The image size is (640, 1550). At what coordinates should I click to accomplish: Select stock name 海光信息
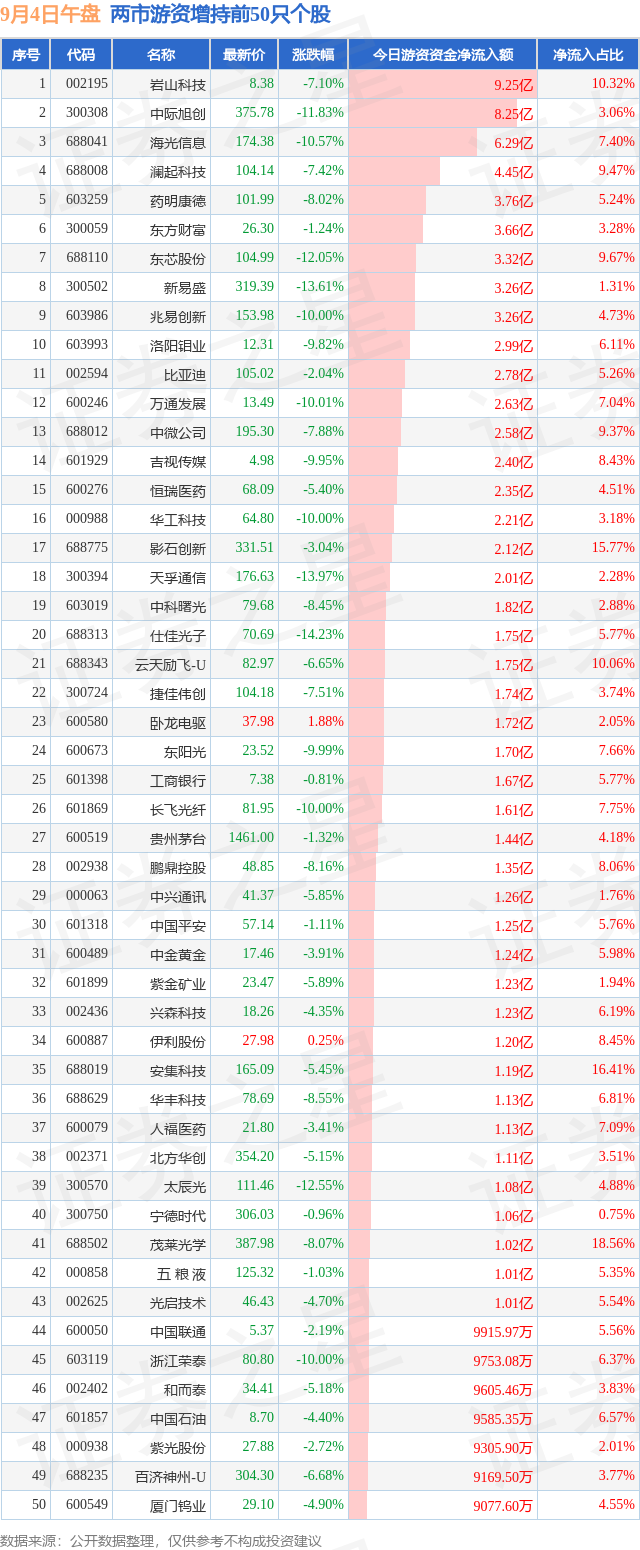coord(178,142)
